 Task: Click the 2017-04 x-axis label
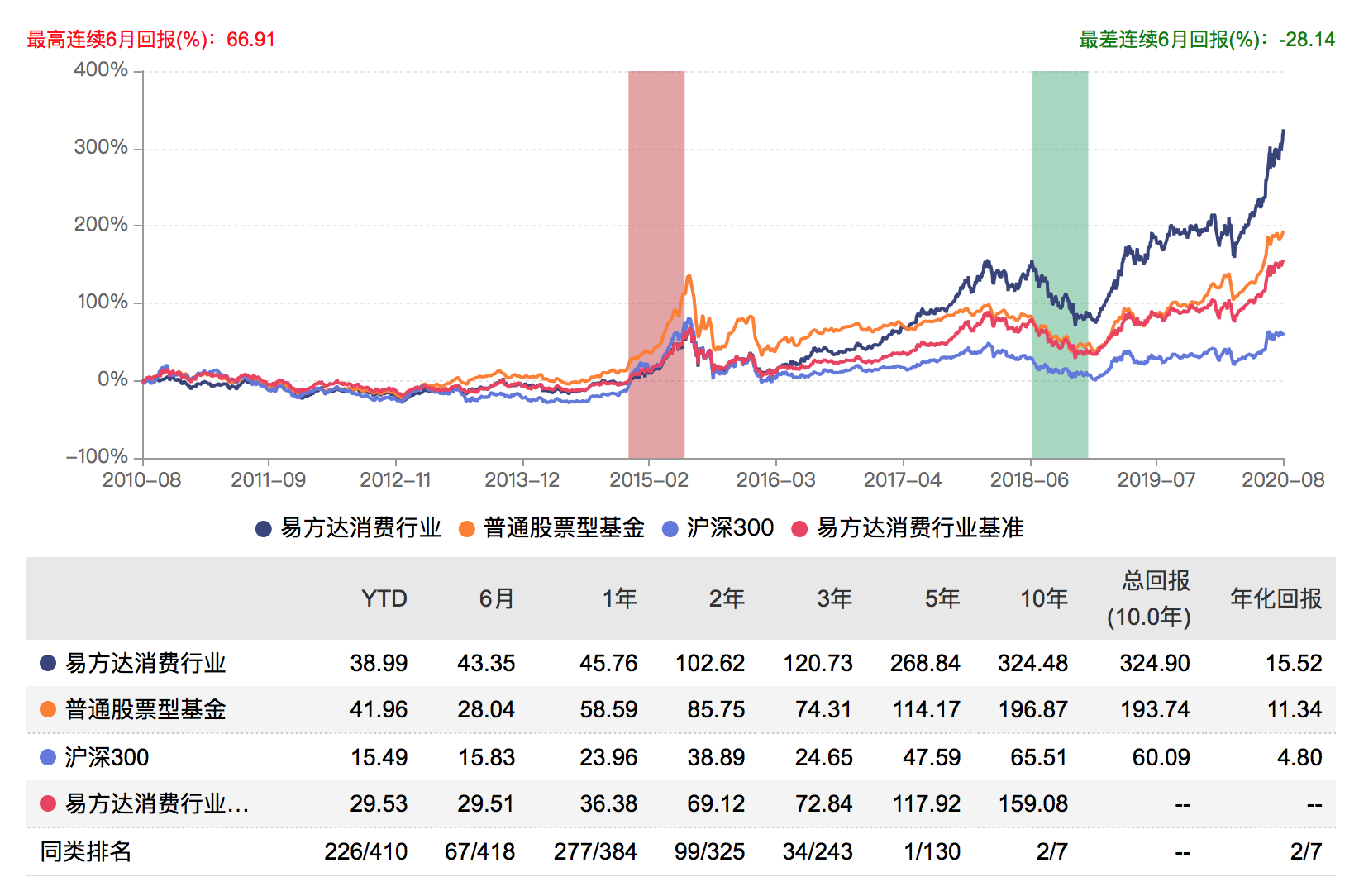click(x=903, y=480)
